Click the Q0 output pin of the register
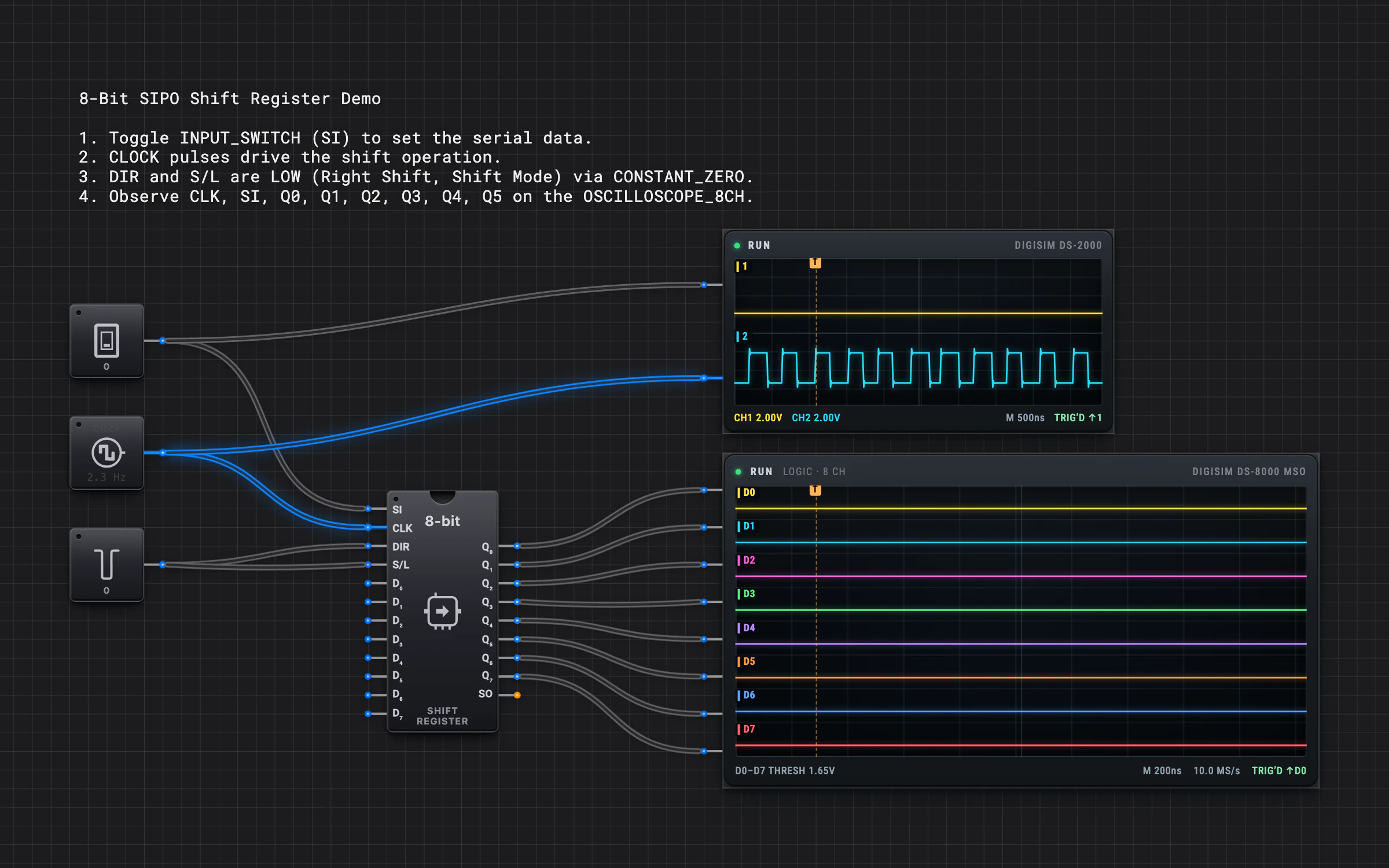This screenshot has height=868, width=1389. (x=517, y=546)
